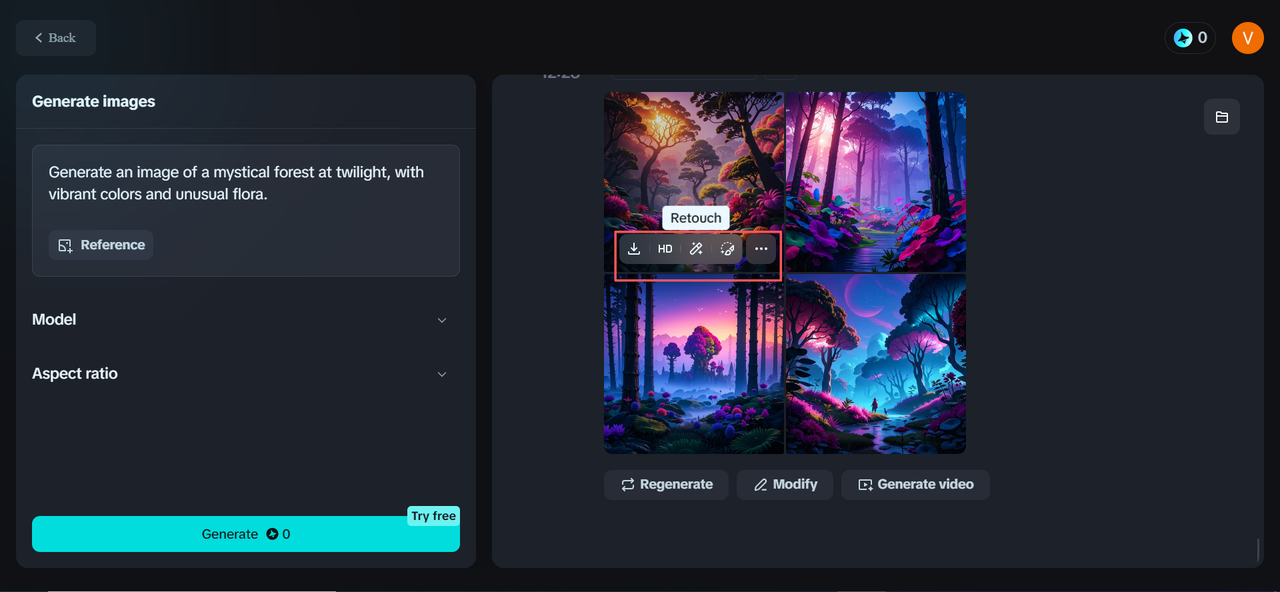Image resolution: width=1280 pixels, height=592 pixels.
Task: Open top-right pink forest thumbnail
Action: pos(876,182)
